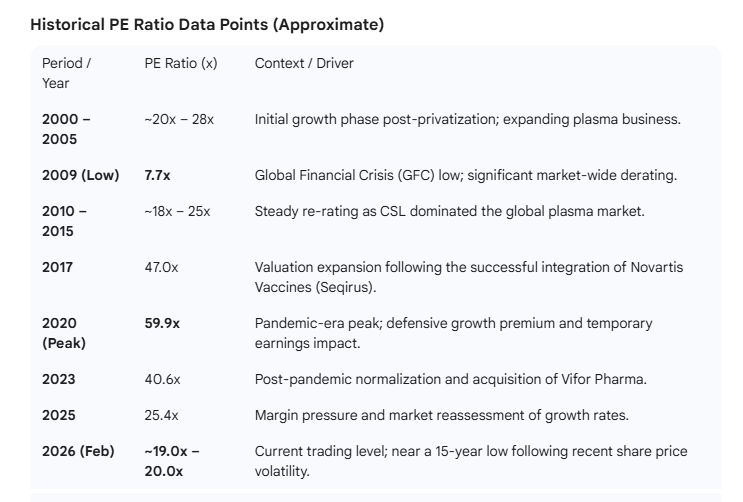The height and width of the screenshot is (502, 743).
Task: Click the 'PE Ratio (x)' column header
Action: pyautogui.click(x=181, y=63)
